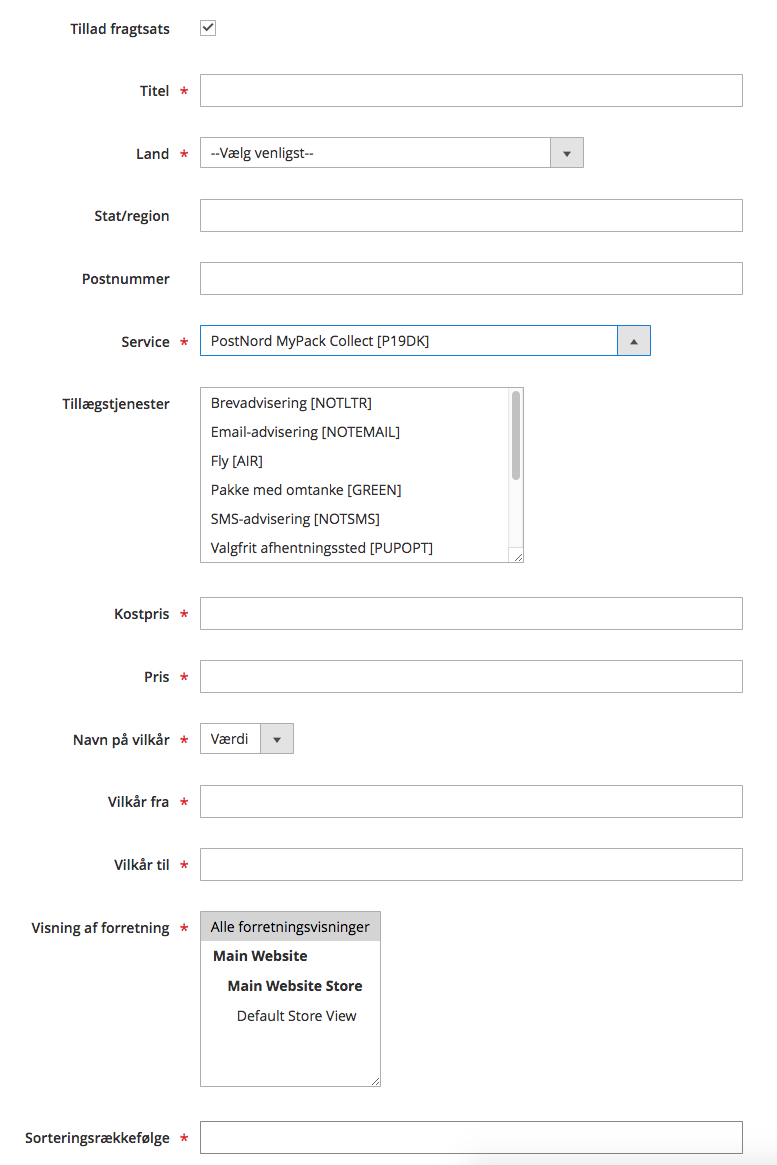The height and width of the screenshot is (1165, 777).
Task: Click the Titel input field
Action: pos(471,90)
